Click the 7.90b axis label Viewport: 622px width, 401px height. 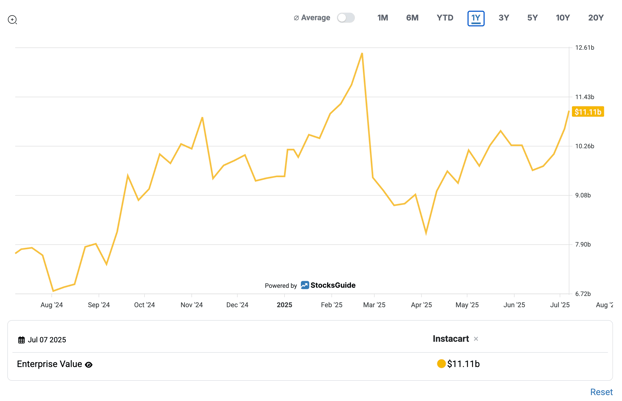(x=583, y=244)
